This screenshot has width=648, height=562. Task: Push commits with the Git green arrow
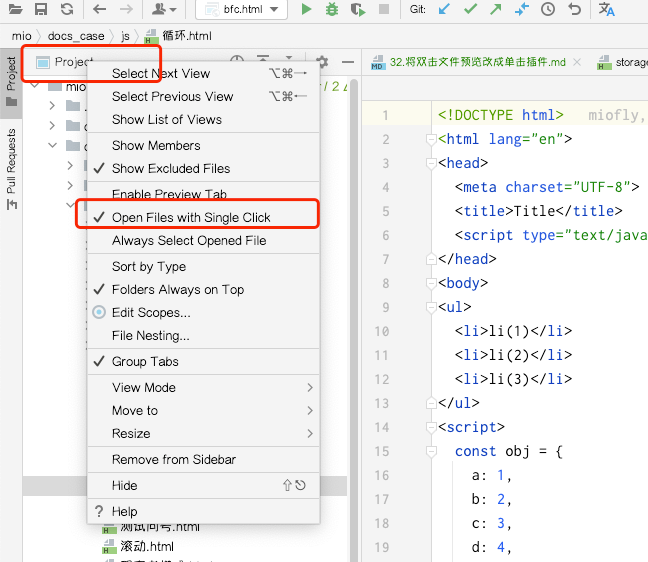496,9
